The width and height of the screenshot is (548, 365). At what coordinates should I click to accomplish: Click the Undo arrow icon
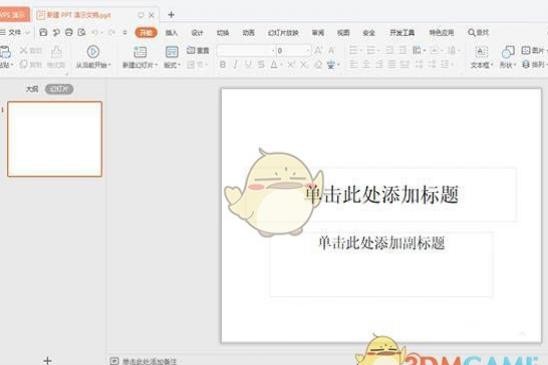click(95, 33)
